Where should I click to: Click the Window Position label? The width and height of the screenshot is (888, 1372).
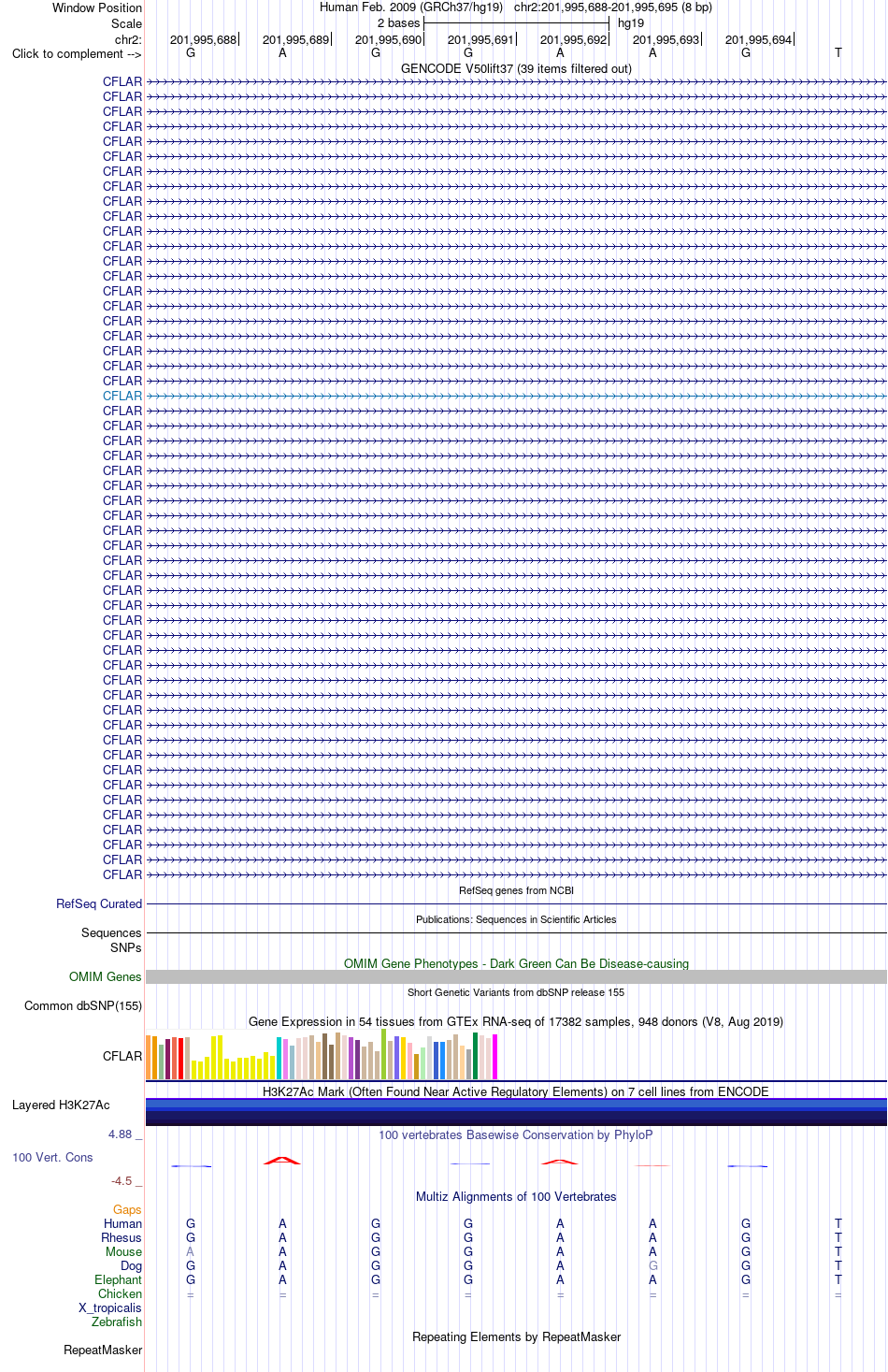coord(97,7)
